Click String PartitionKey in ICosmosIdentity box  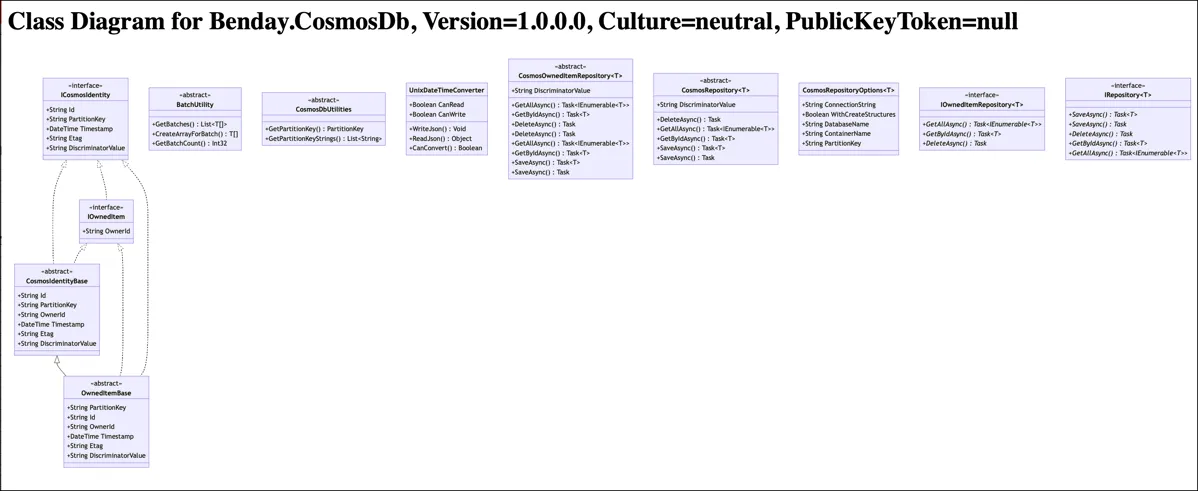[76, 119]
